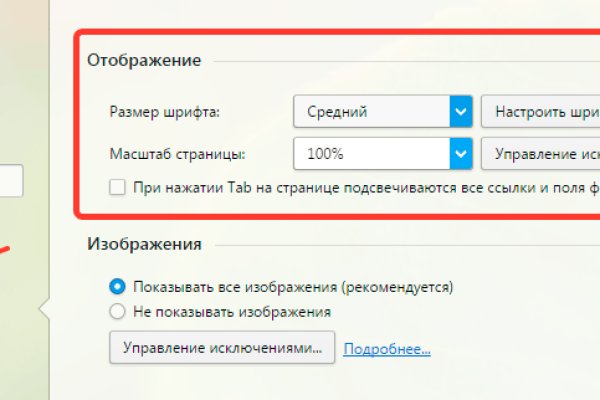
Task: Select 'Показывать все изображения (рекомендуется)' radio button
Action: (117, 287)
